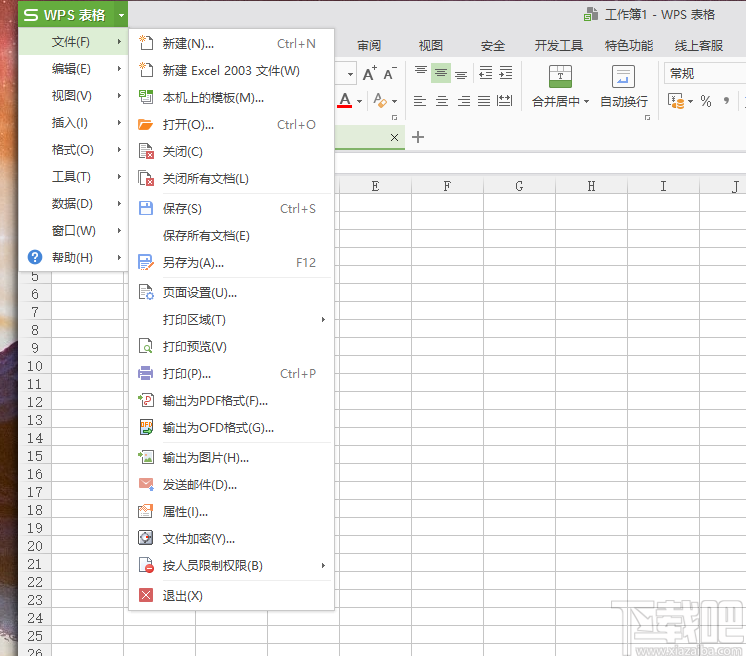Open the font size dropdown arrow
Viewport: 746px width, 656px height.
350,74
